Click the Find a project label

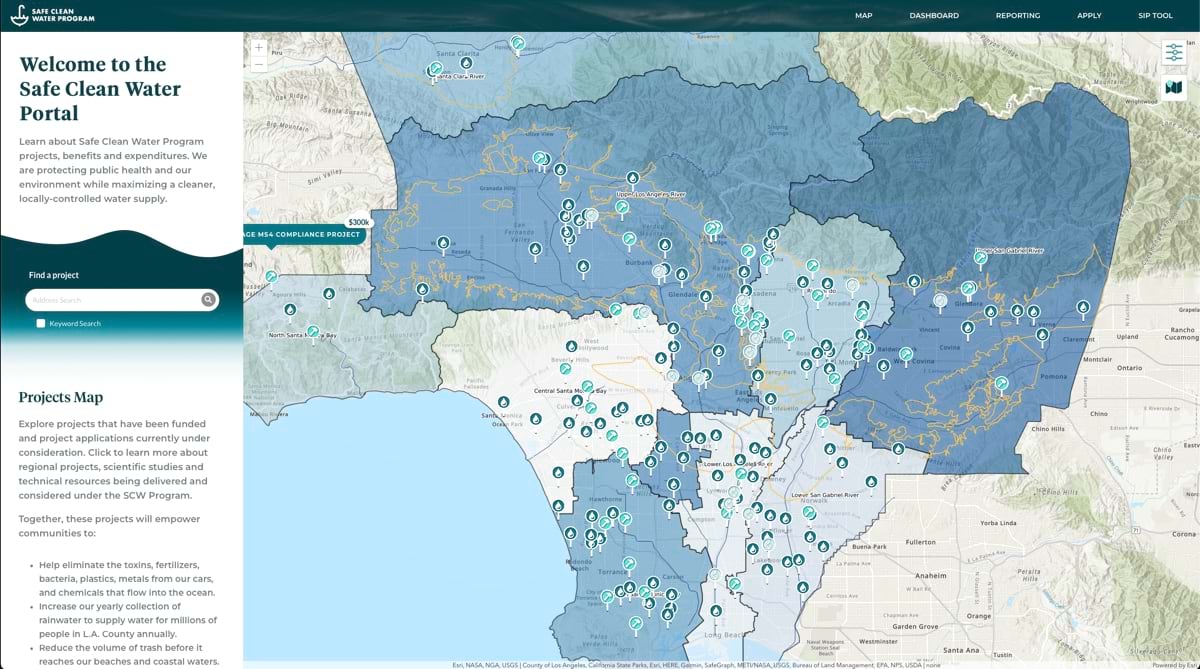[54, 275]
